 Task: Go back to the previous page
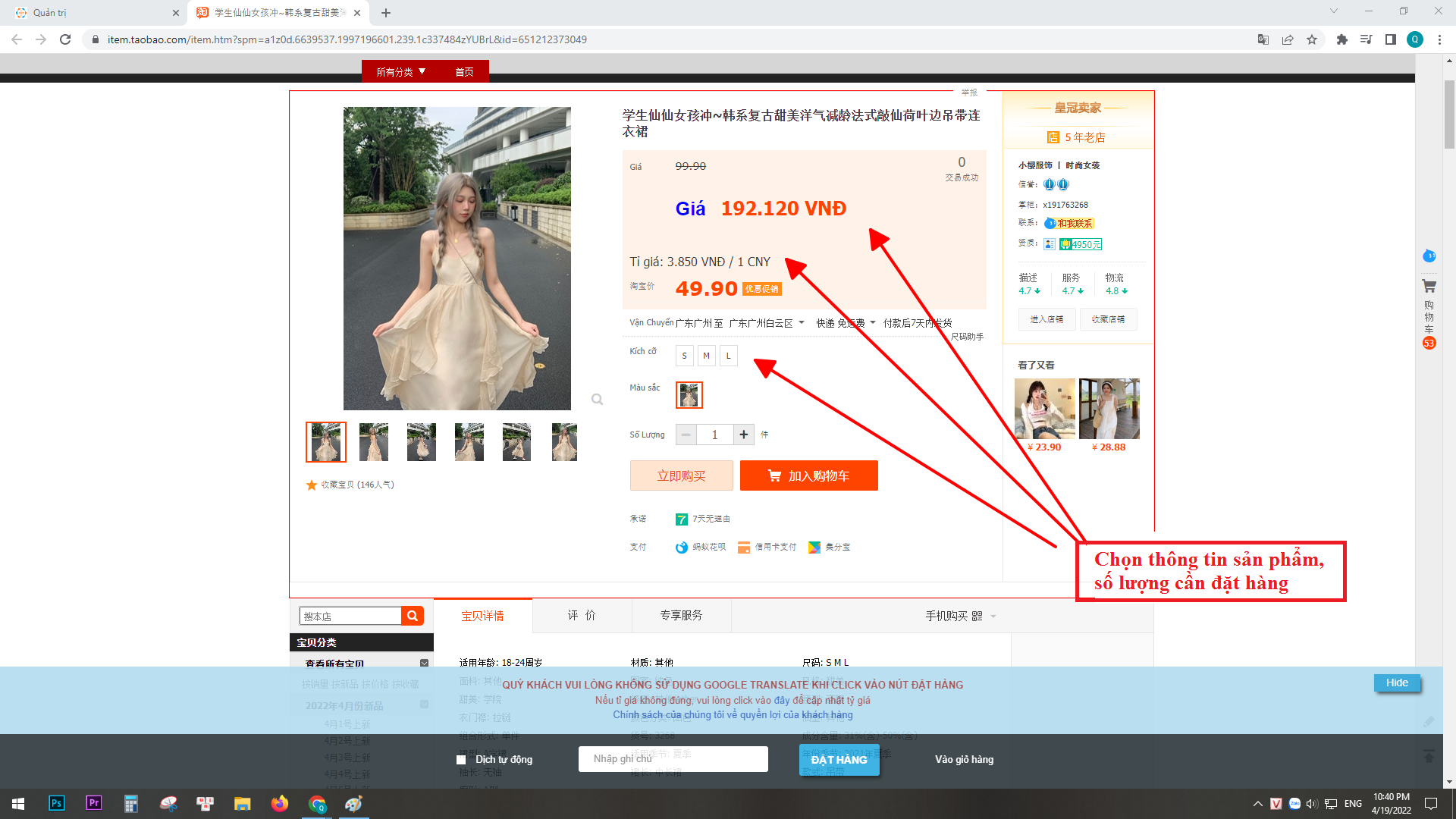pyautogui.click(x=17, y=39)
